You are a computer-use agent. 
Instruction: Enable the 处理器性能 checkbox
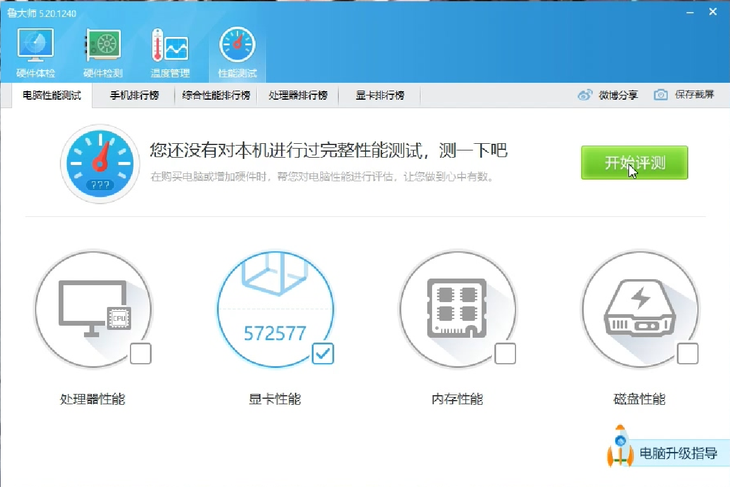[x=140, y=353]
